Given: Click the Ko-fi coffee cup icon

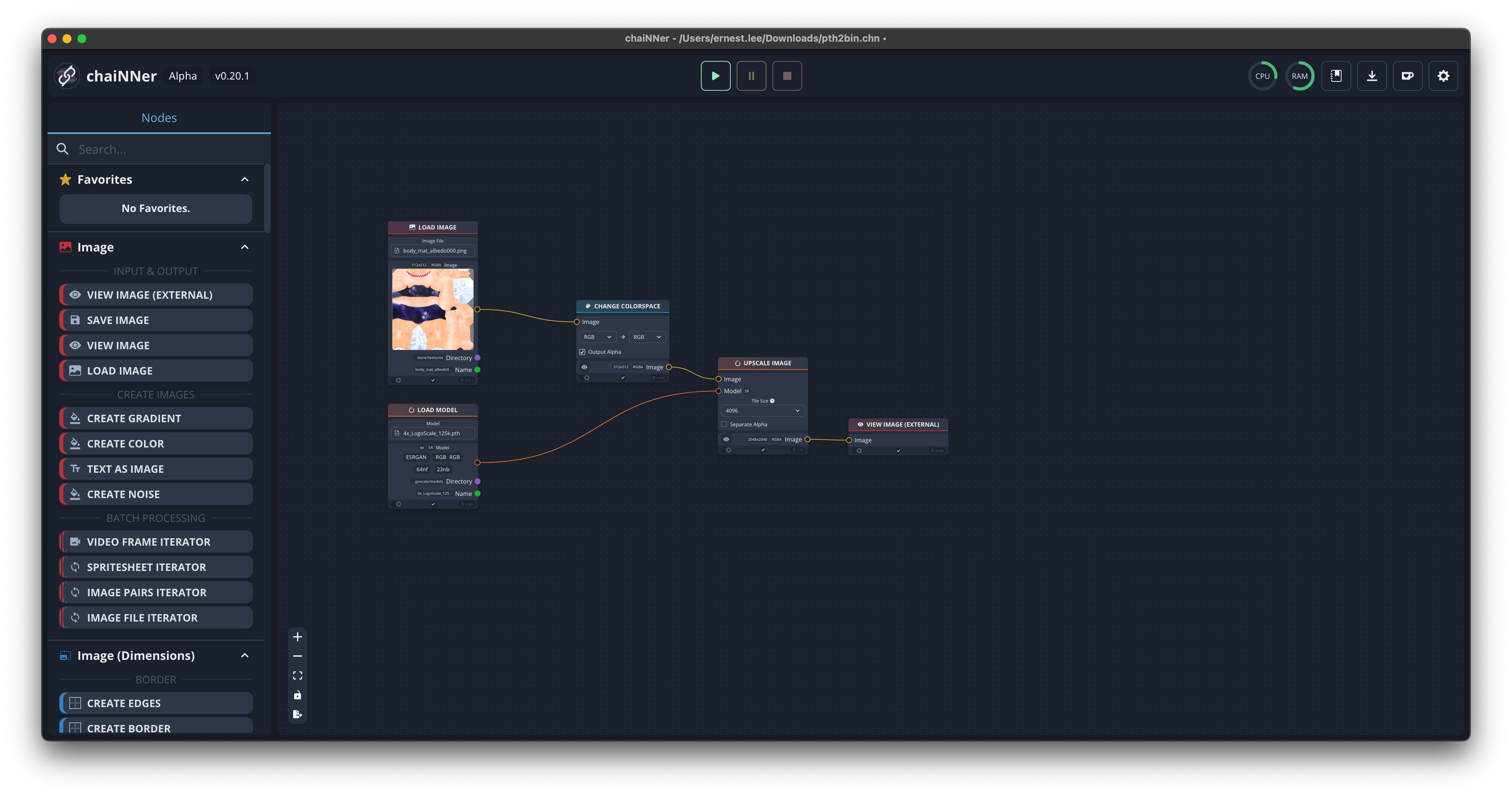Looking at the screenshot, I should [1407, 76].
